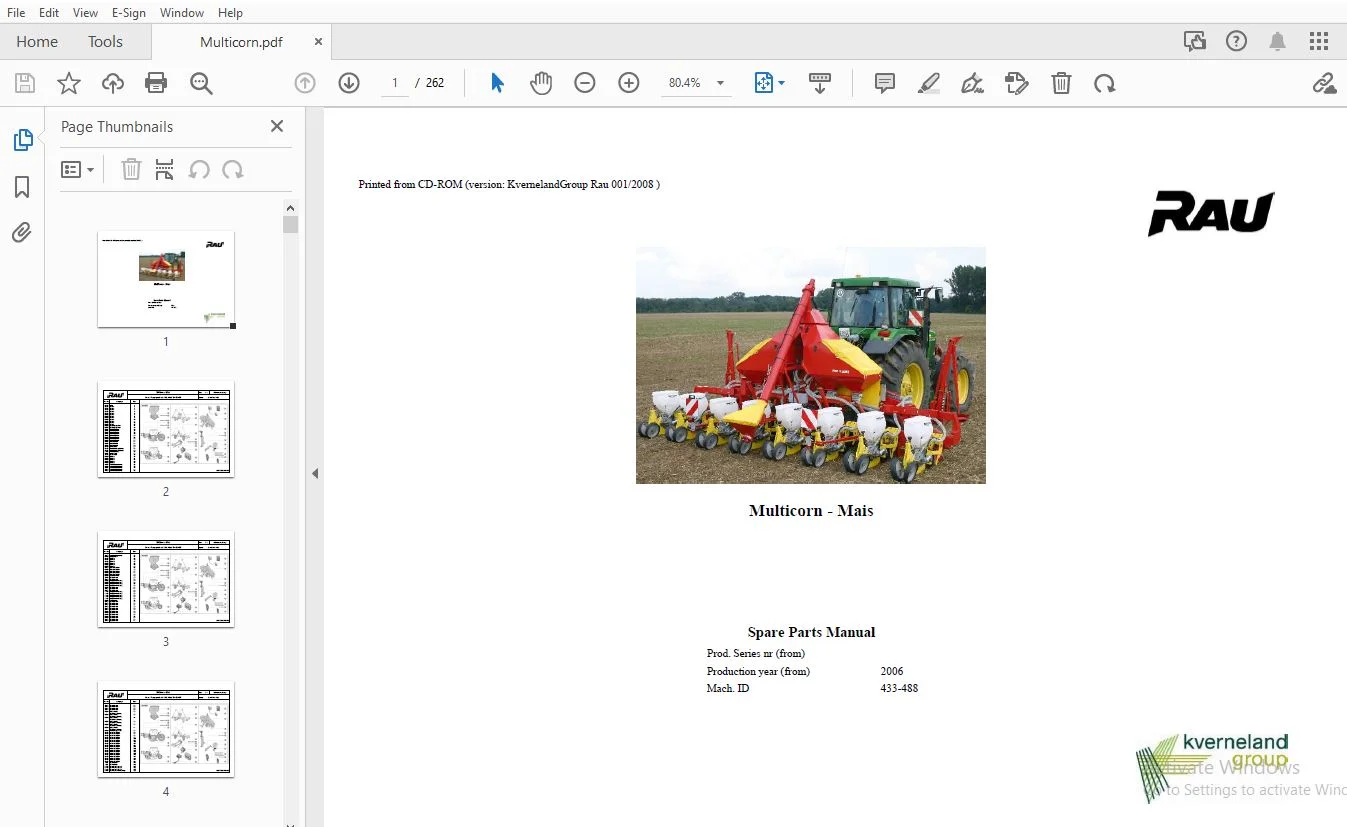Open the Window menu
Image resolution: width=1347 pixels, height=827 pixels.
182,13
